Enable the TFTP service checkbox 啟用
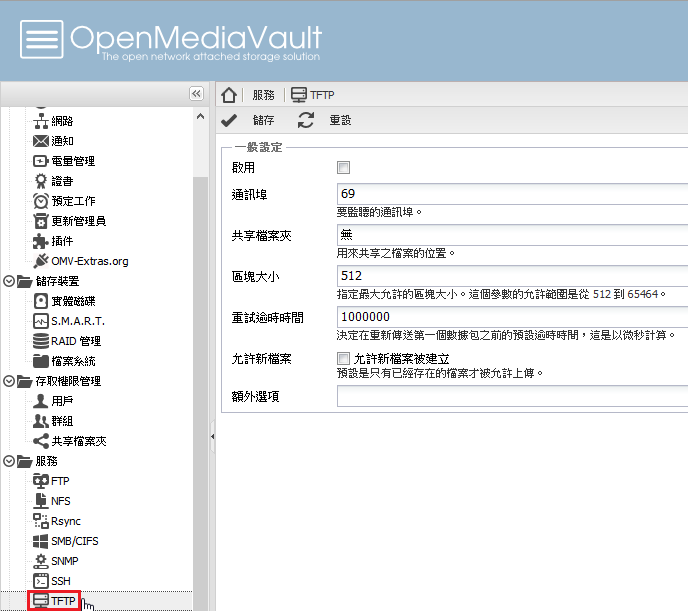This screenshot has width=688, height=611. coord(343,168)
